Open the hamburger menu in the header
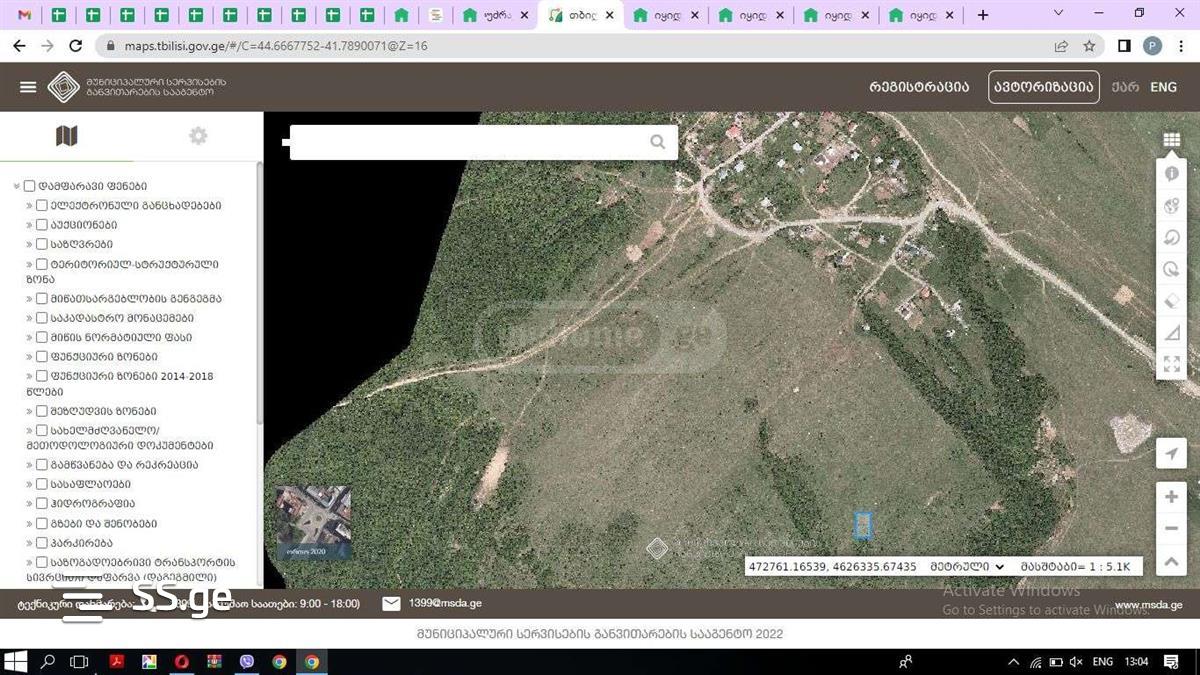 (28, 87)
